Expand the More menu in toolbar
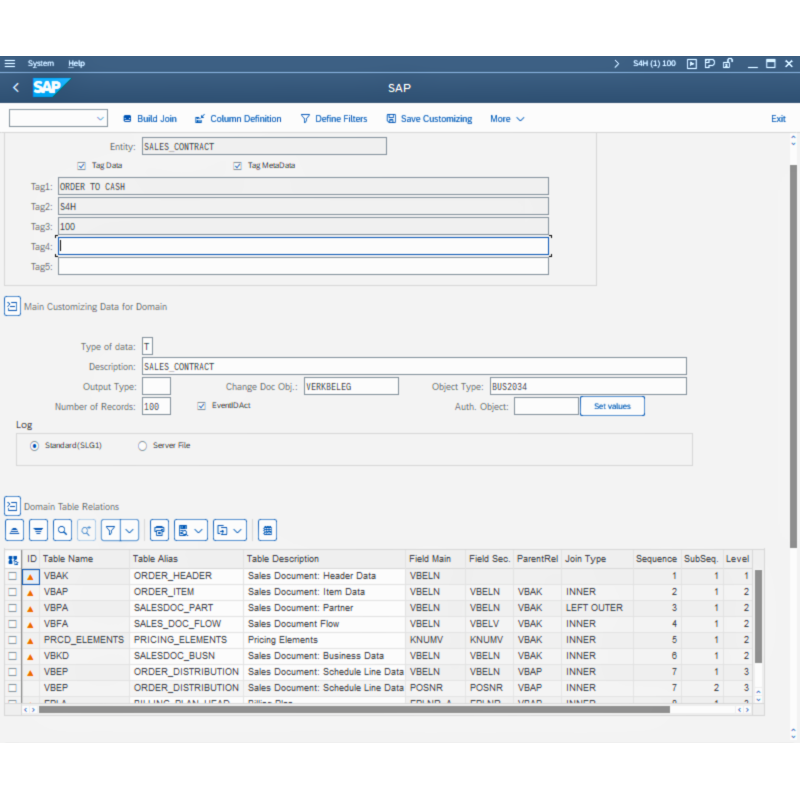 click(x=506, y=119)
